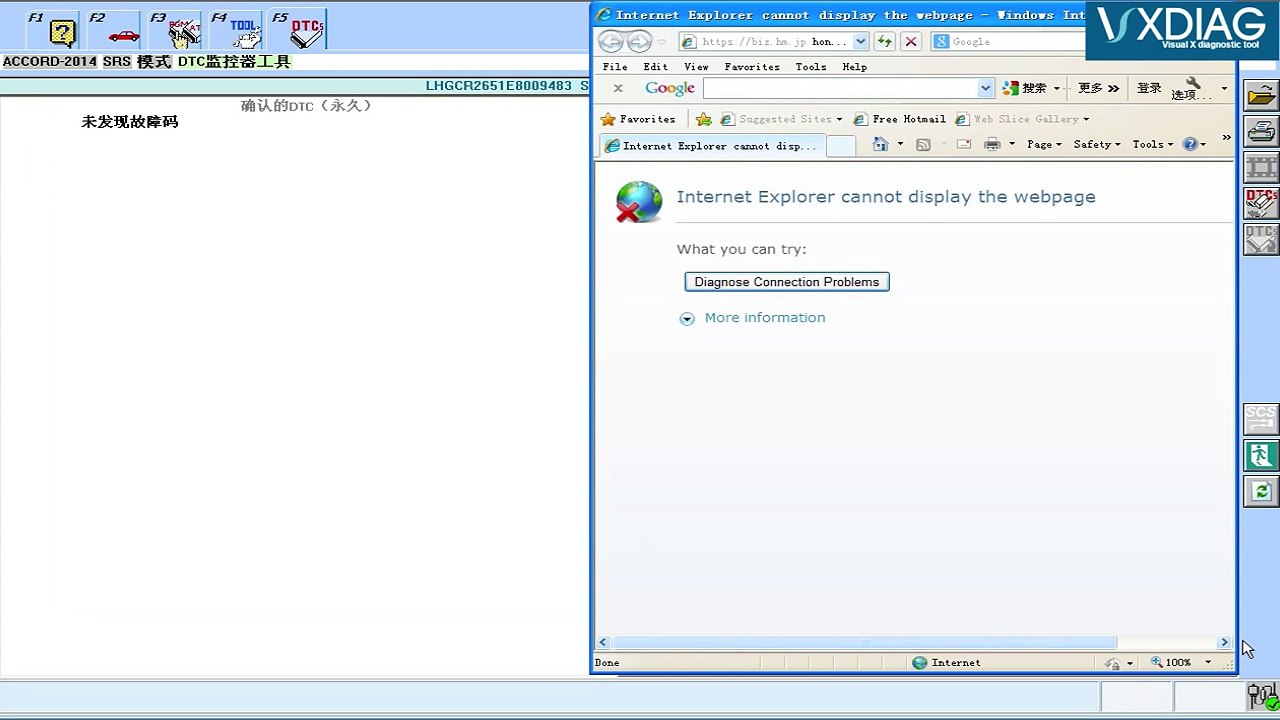Screen dimensions: 1280x720
Task: Click the Google search box beside address bar
Action: pyautogui.click(x=1008, y=42)
